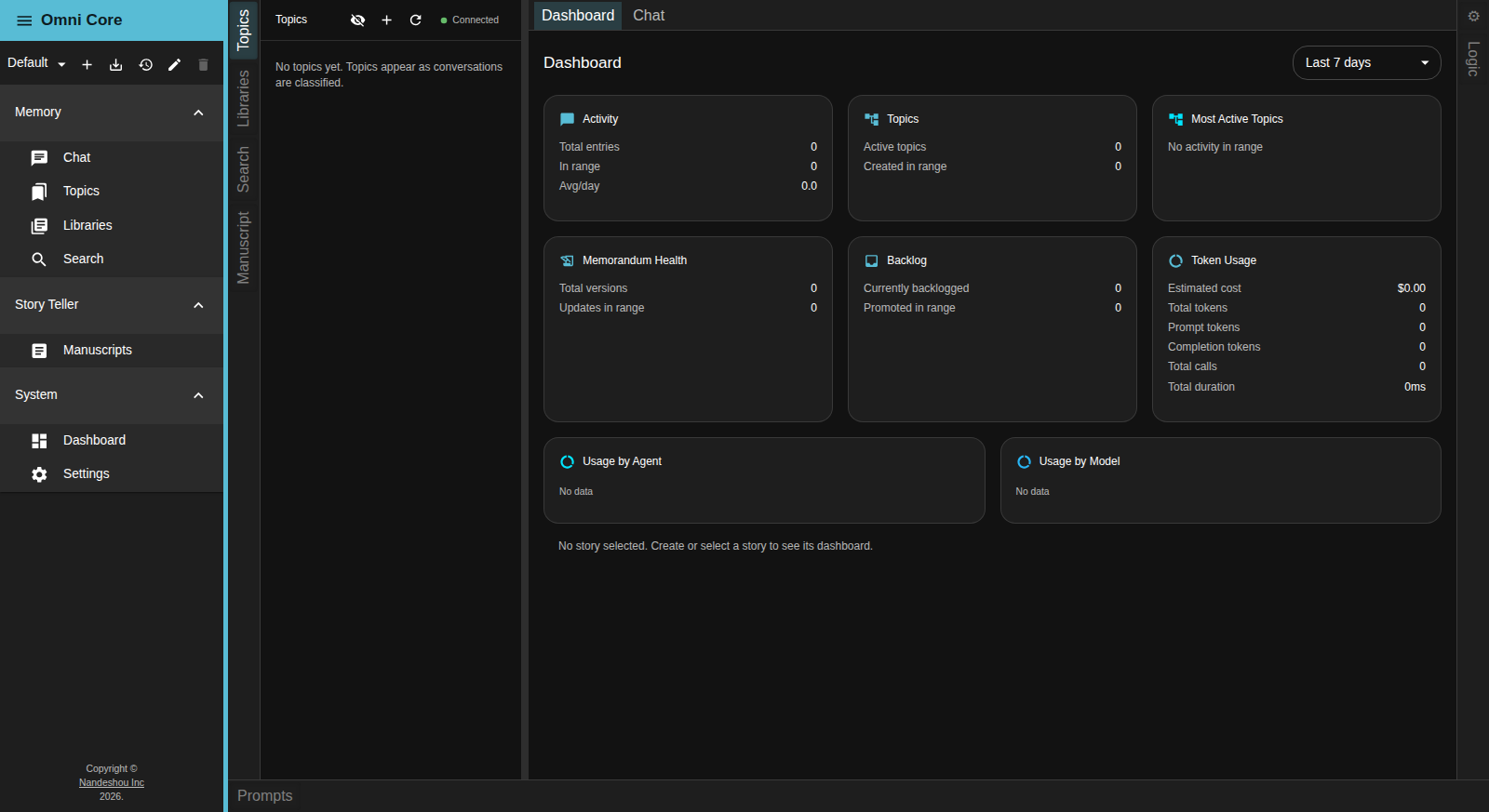Click the Settings gear icon in sidebar
This screenshot has width=1489, height=812.
(x=39, y=474)
